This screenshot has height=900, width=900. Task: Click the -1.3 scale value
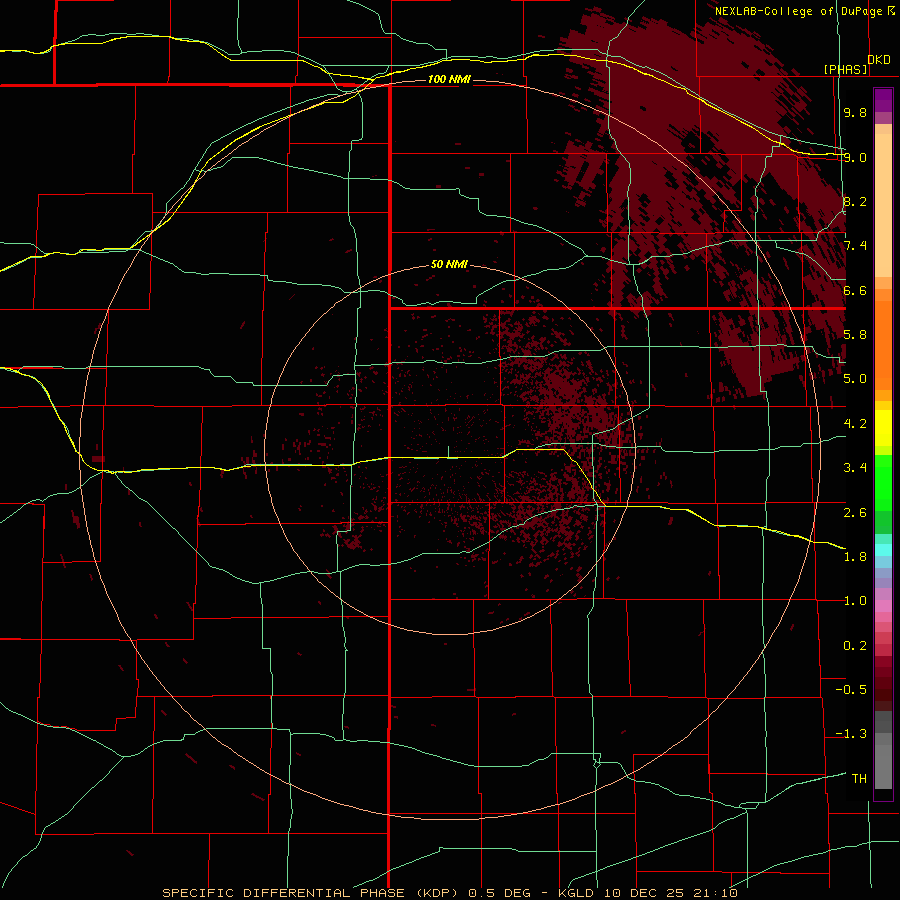point(851,734)
